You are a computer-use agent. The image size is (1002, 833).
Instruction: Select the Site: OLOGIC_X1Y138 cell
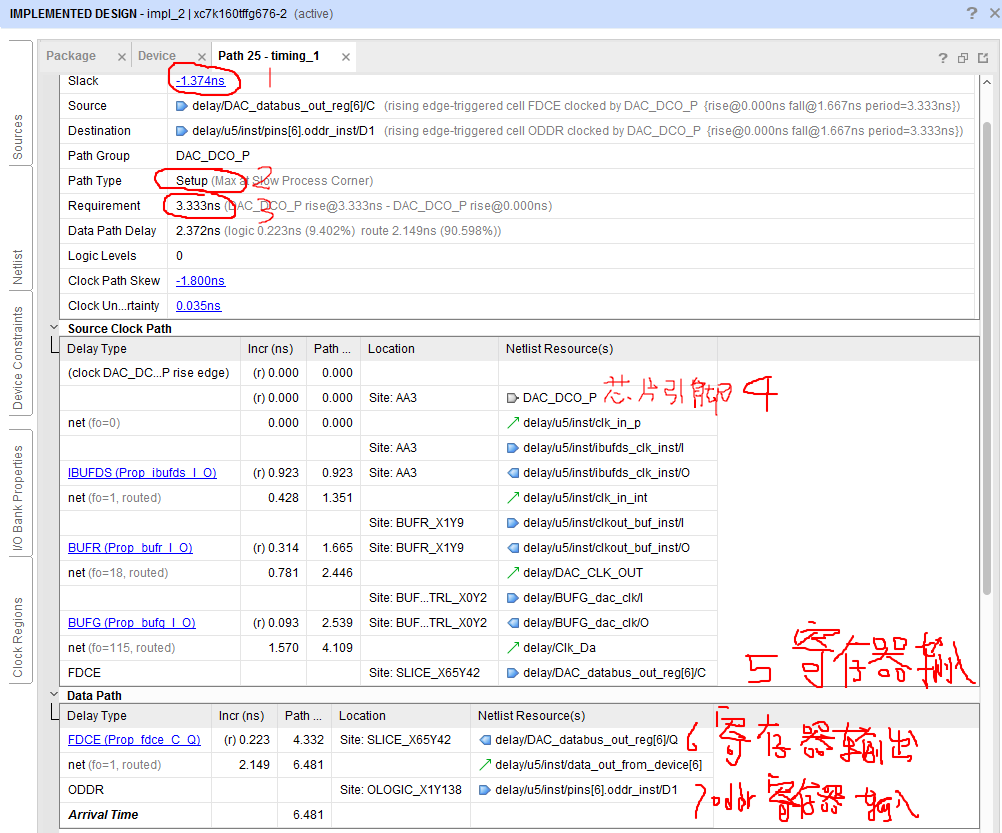401,790
